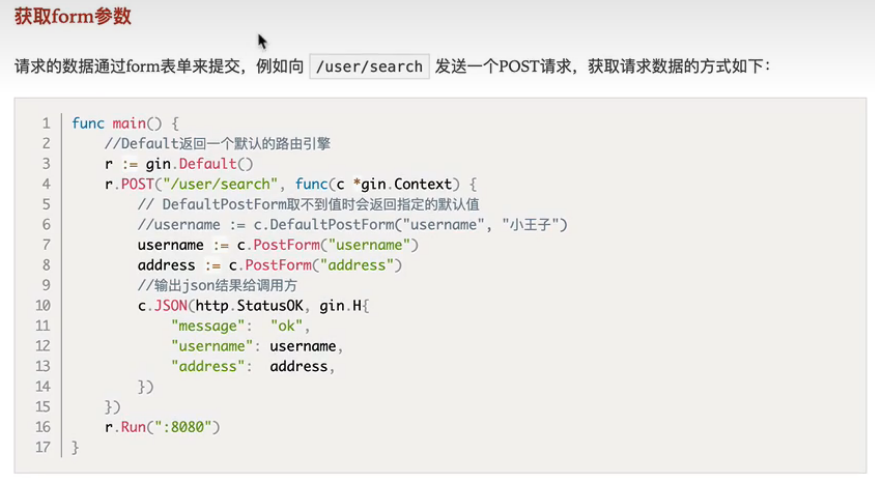Viewport: 875px width, 479px height.
Task: Click PostForm("address") on line 8
Action: tap(324, 265)
